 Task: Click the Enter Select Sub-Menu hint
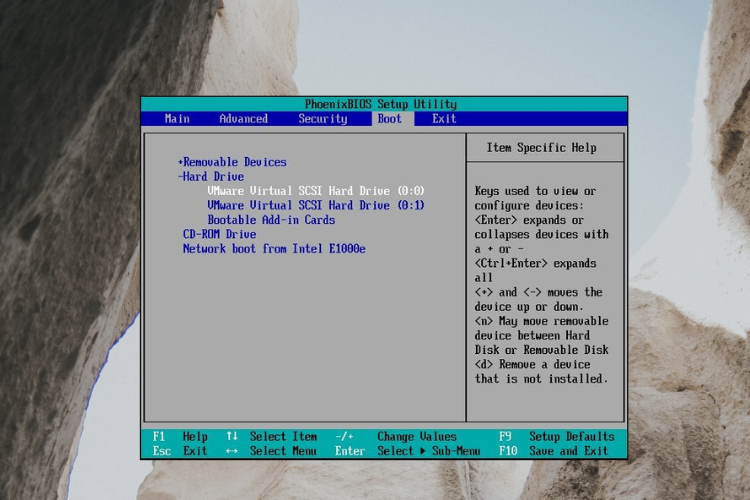point(408,451)
